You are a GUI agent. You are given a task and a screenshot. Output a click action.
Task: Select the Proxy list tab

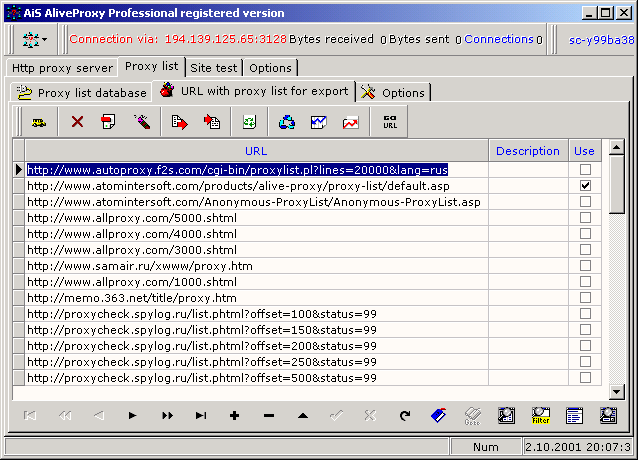151,66
